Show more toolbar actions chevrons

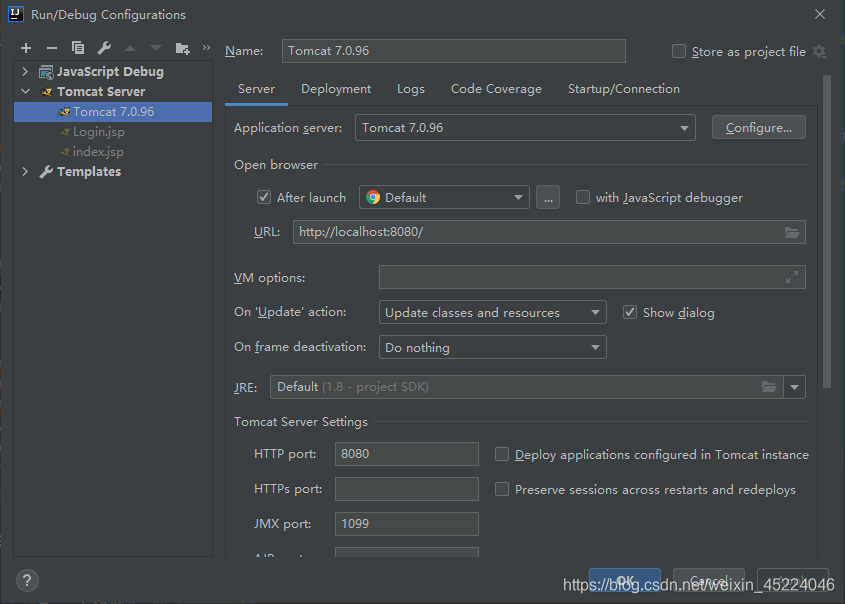click(206, 48)
